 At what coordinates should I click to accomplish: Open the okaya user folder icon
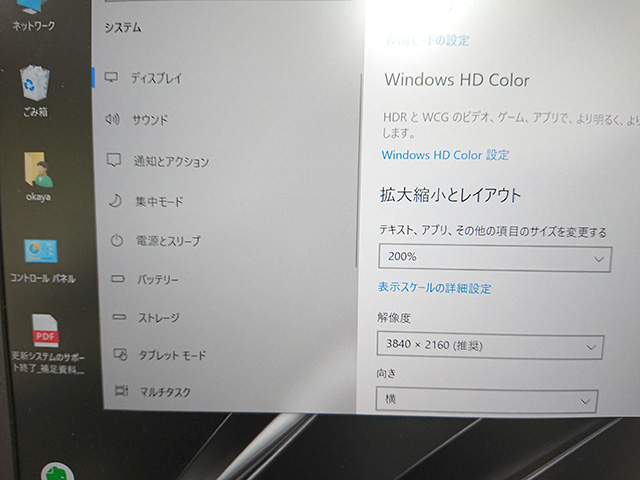(x=39, y=172)
